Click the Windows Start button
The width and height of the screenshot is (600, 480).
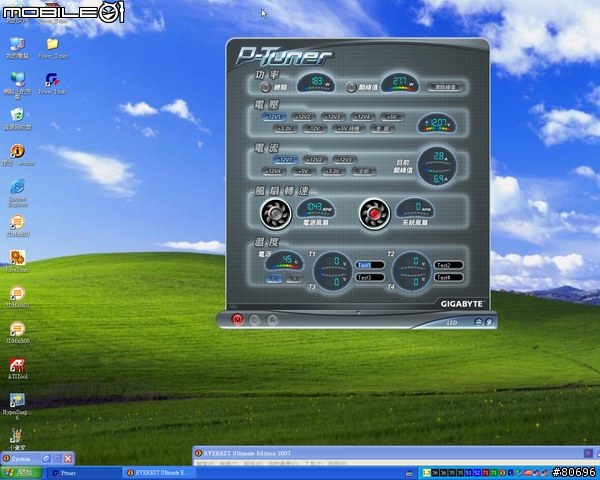(21, 473)
